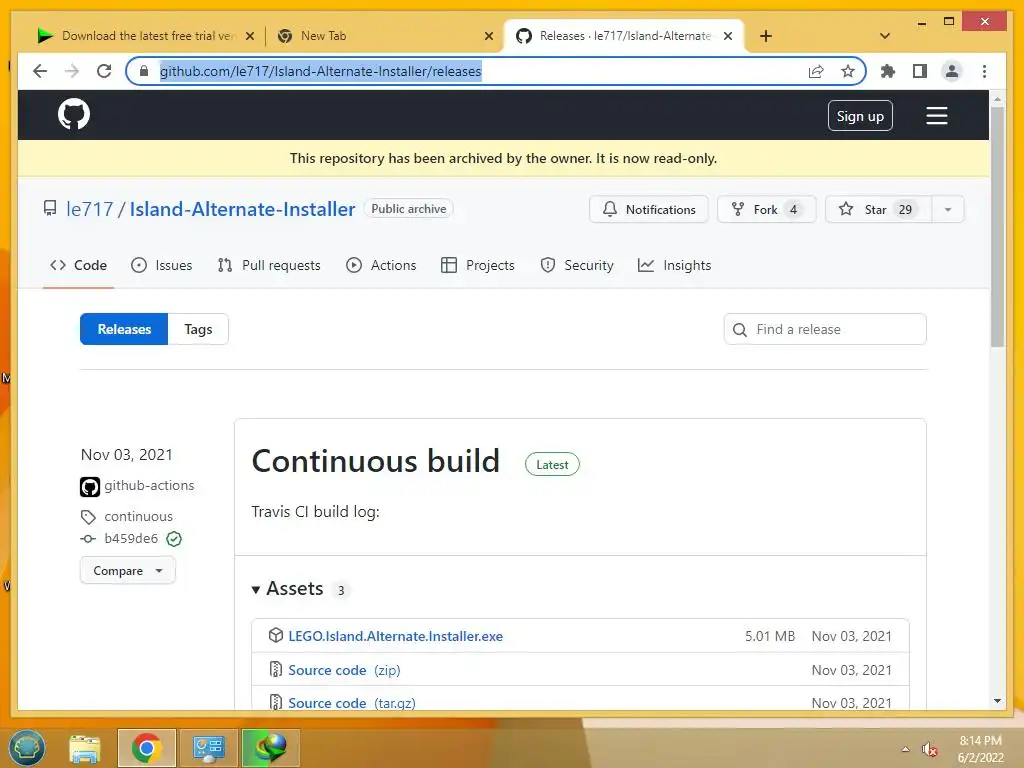Open the control panel taskbar icon
The height and width of the screenshot is (768, 1024).
coord(208,748)
